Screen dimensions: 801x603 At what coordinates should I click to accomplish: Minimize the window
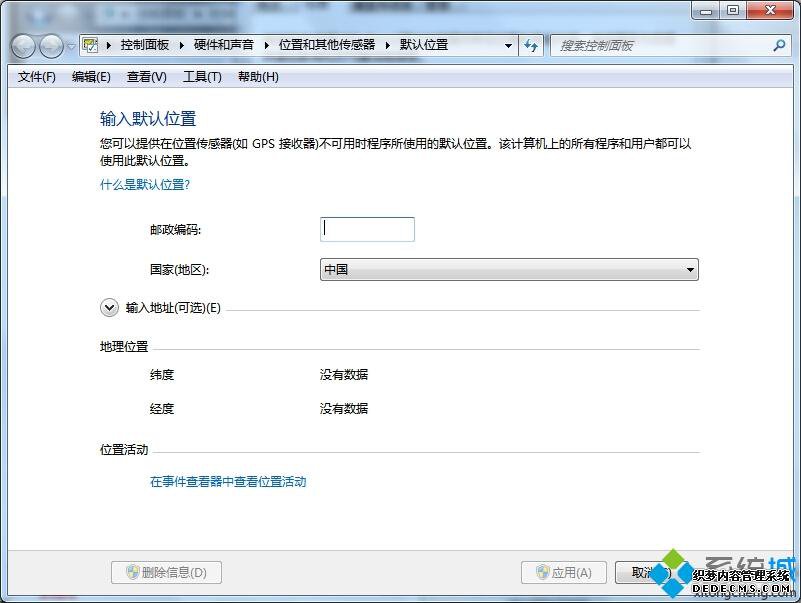coord(706,10)
